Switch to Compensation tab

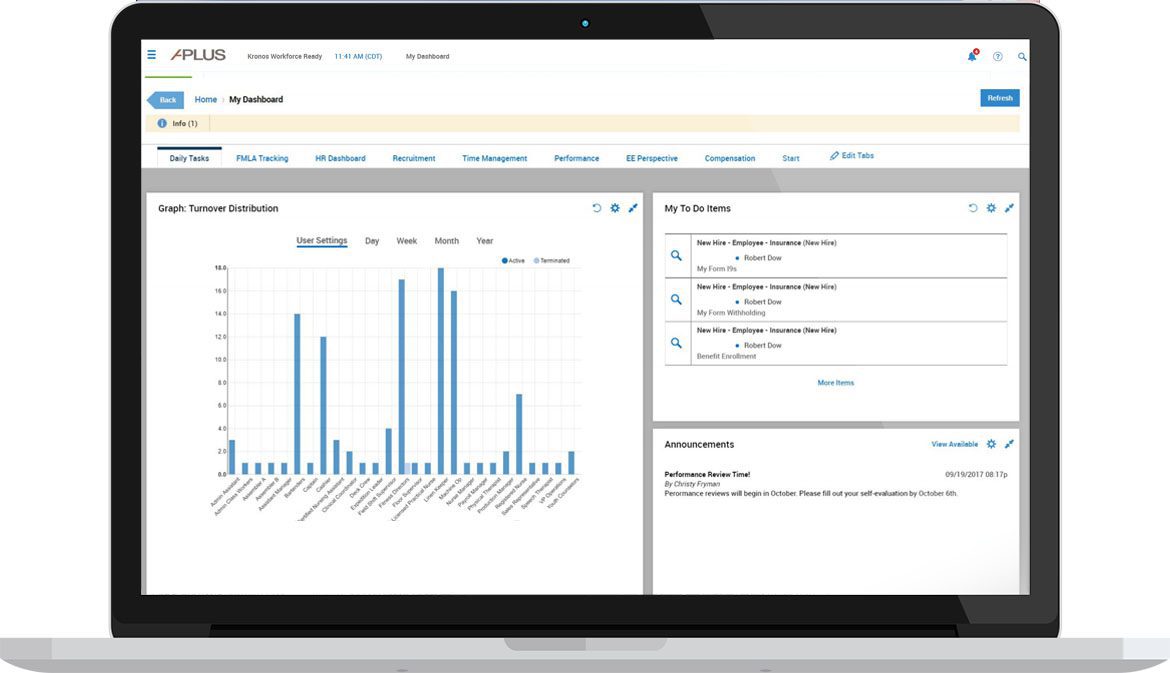click(730, 158)
